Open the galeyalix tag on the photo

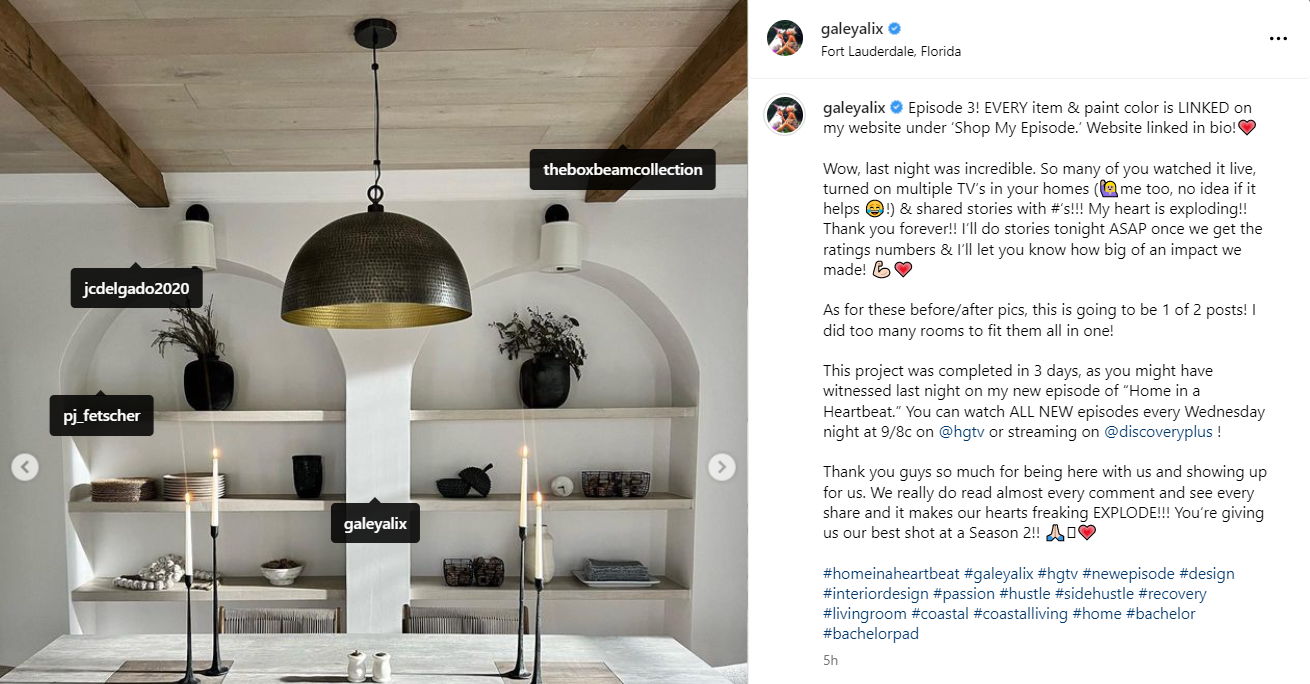click(x=375, y=523)
